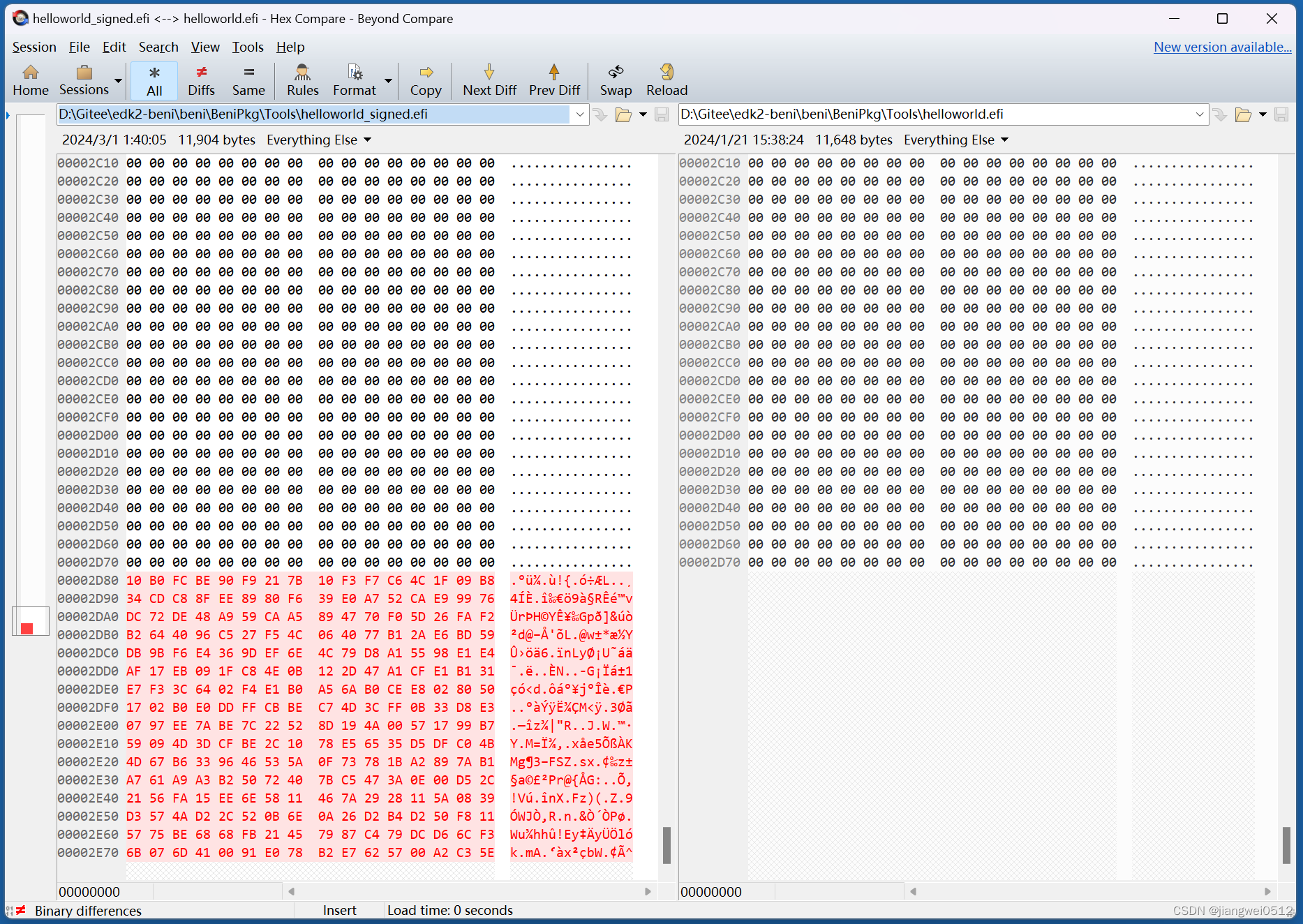Toggle the Diffs display filter
The width and height of the screenshot is (1303, 924).
pyautogui.click(x=201, y=80)
